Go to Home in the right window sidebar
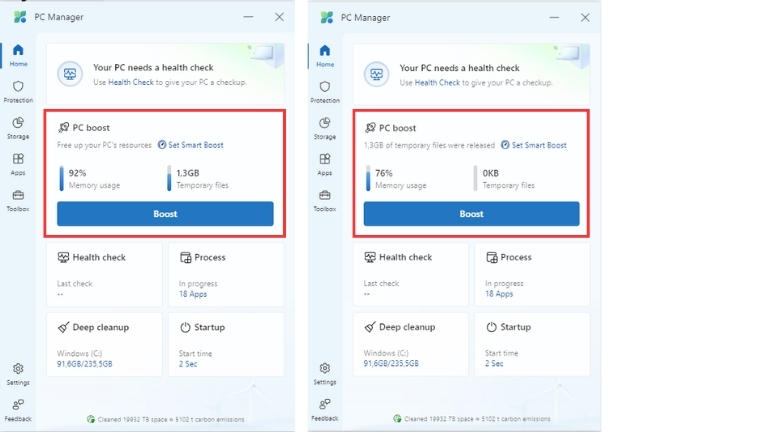768x432 pixels. (x=325, y=55)
